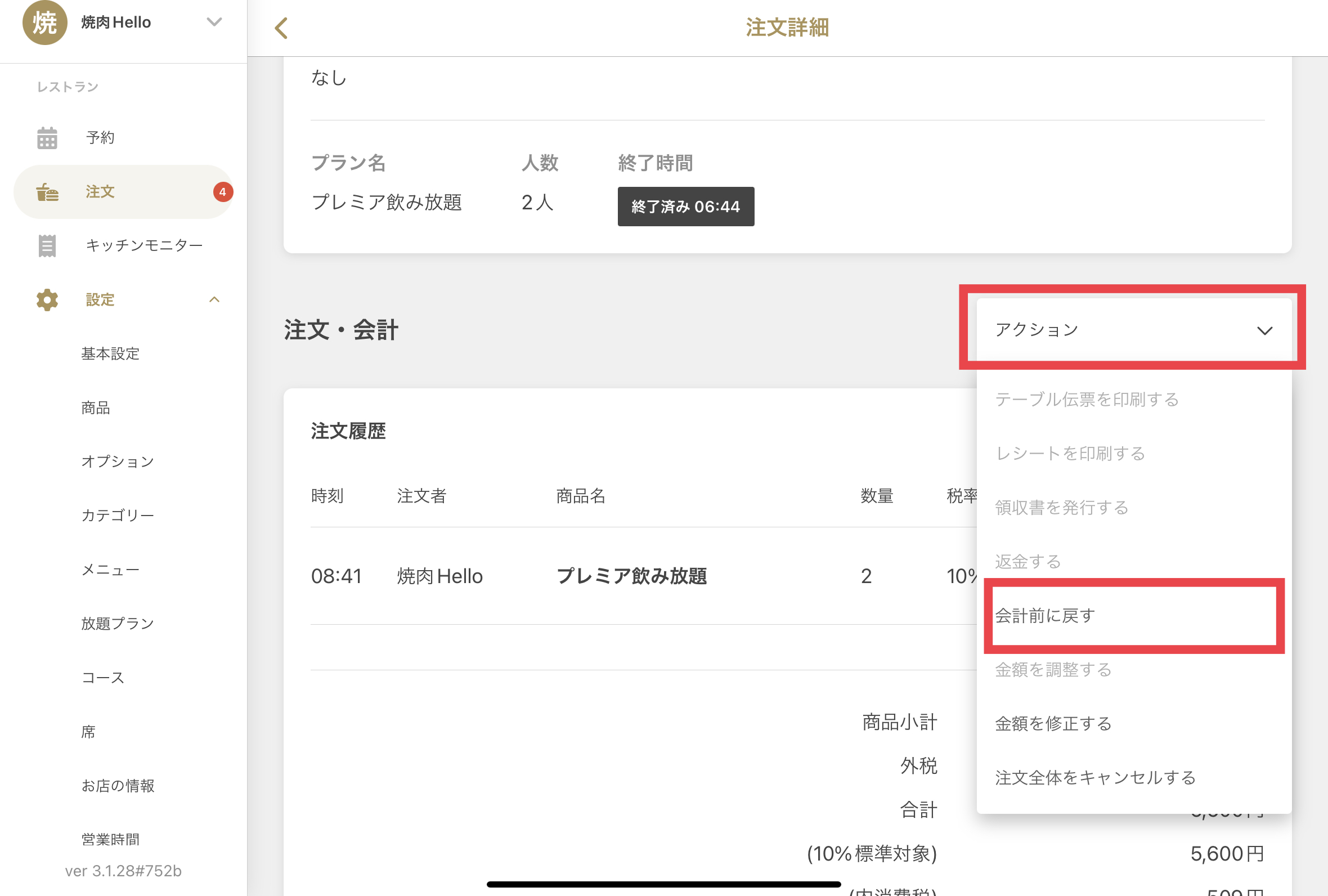This screenshot has width=1328, height=896.
Task: Open 基本設定 settings page
Action: coord(111,353)
